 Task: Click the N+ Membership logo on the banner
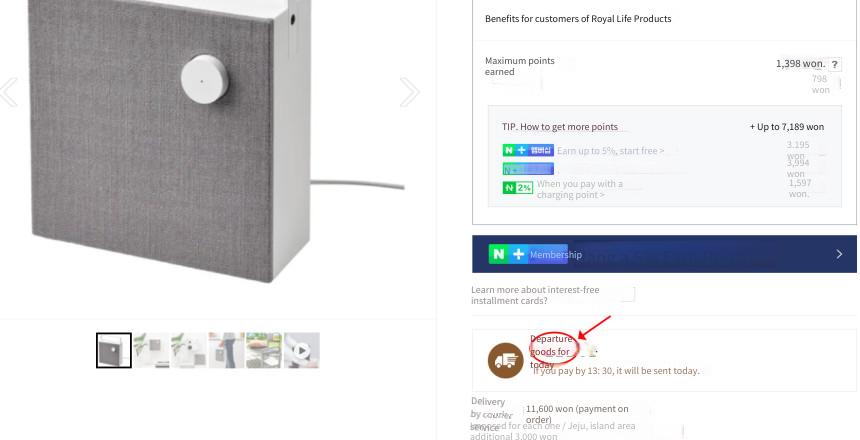[528, 255]
